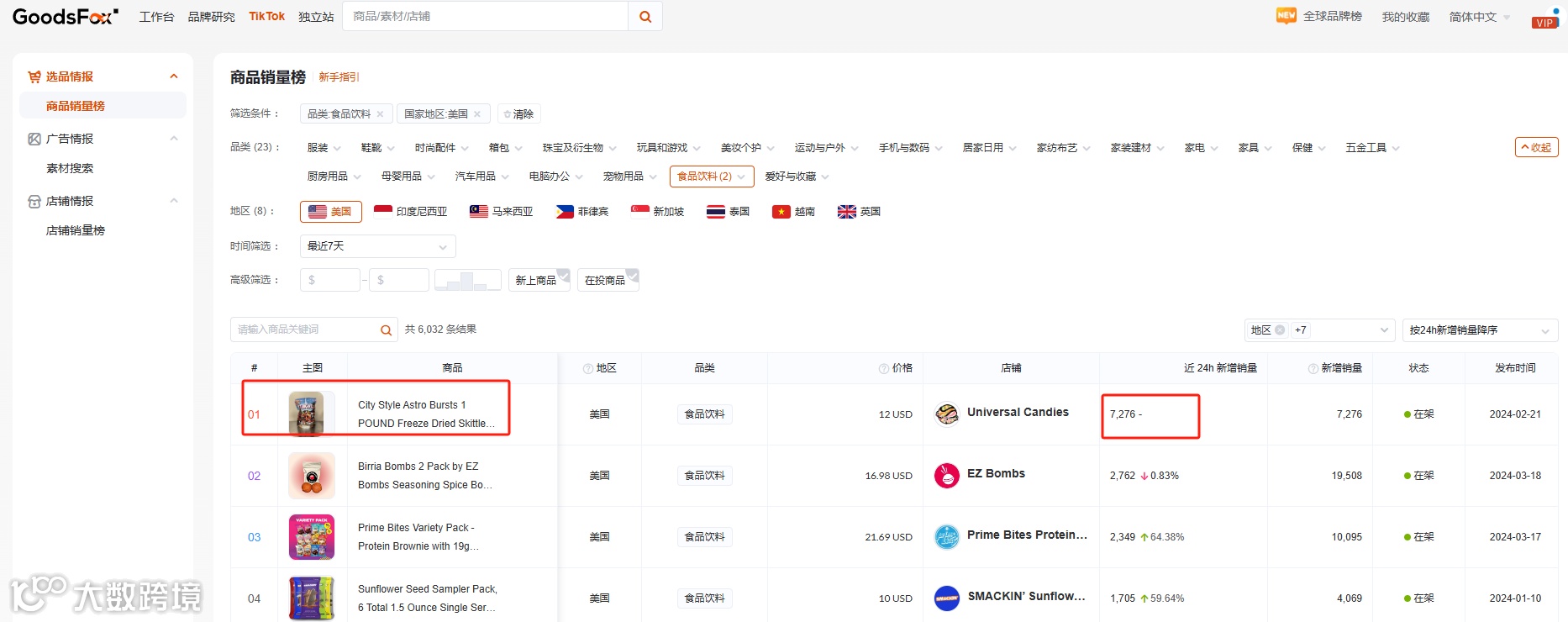Toggle the 新上商品 filter checkbox
The height and width of the screenshot is (622, 1568).
[539, 280]
